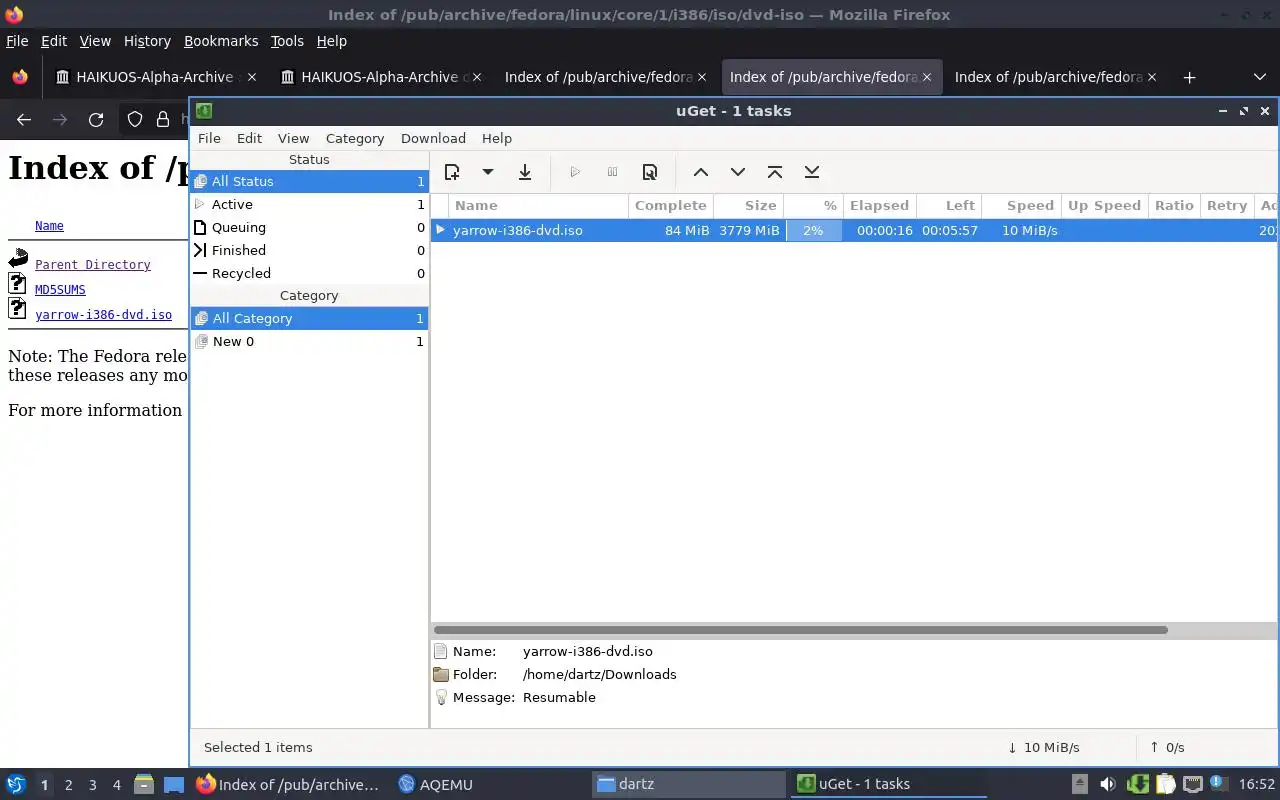
Task: Select Active status filter
Action: (x=309, y=204)
